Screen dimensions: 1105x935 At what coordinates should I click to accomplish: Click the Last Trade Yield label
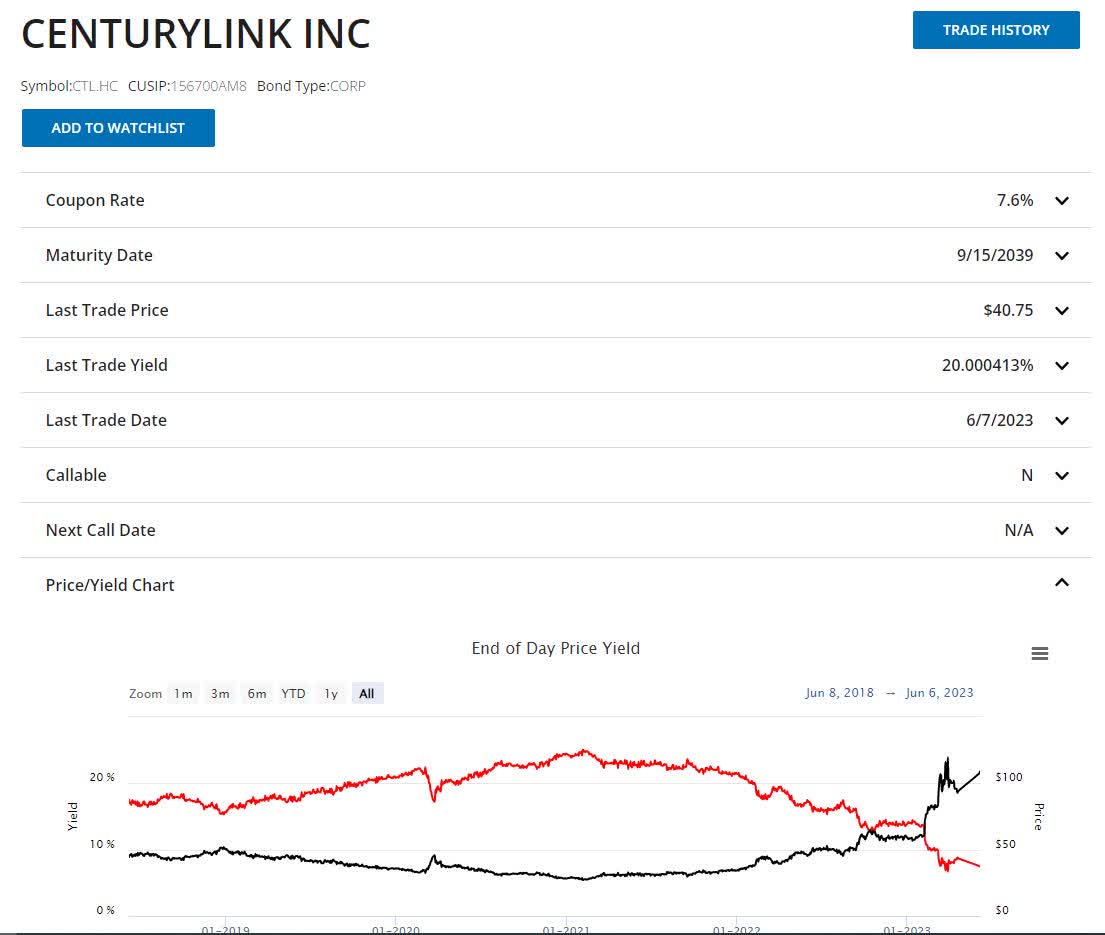106,365
